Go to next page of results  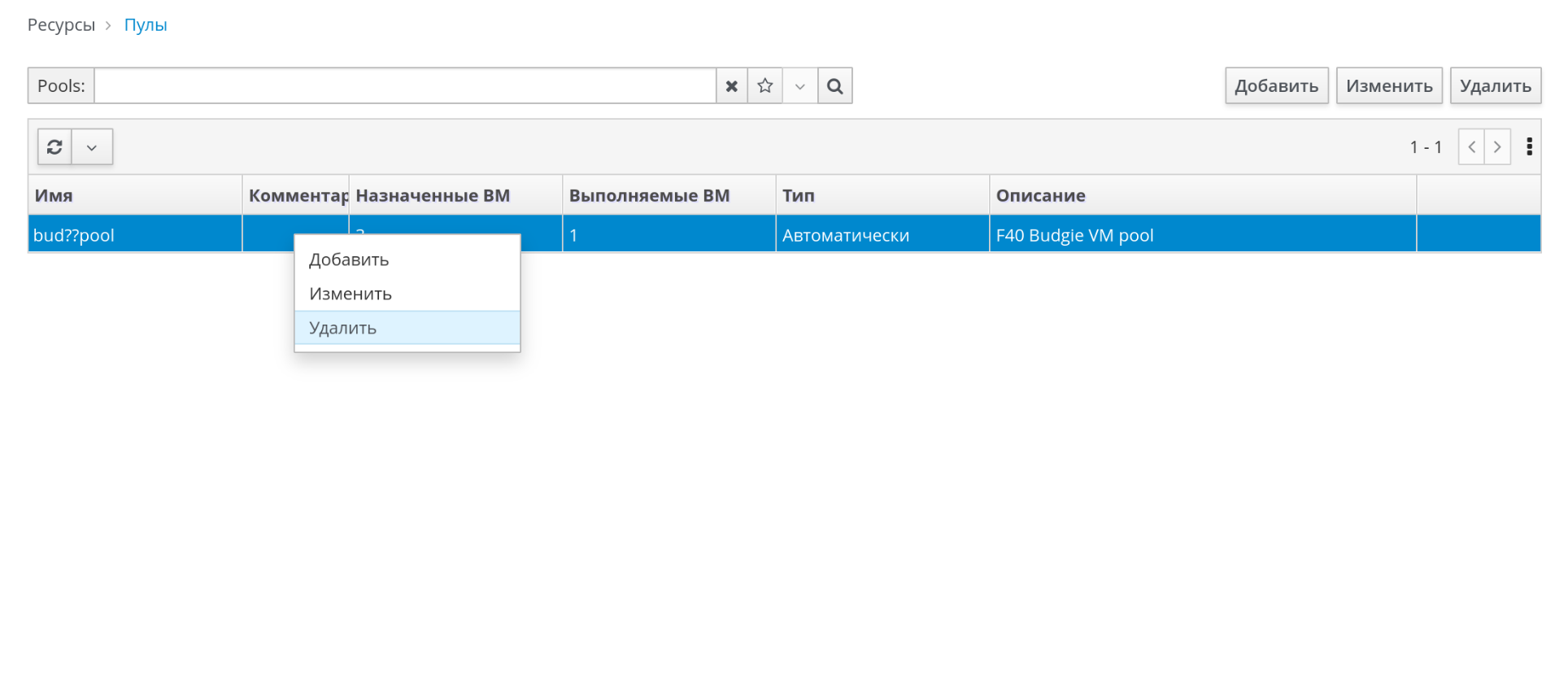click(x=1497, y=147)
